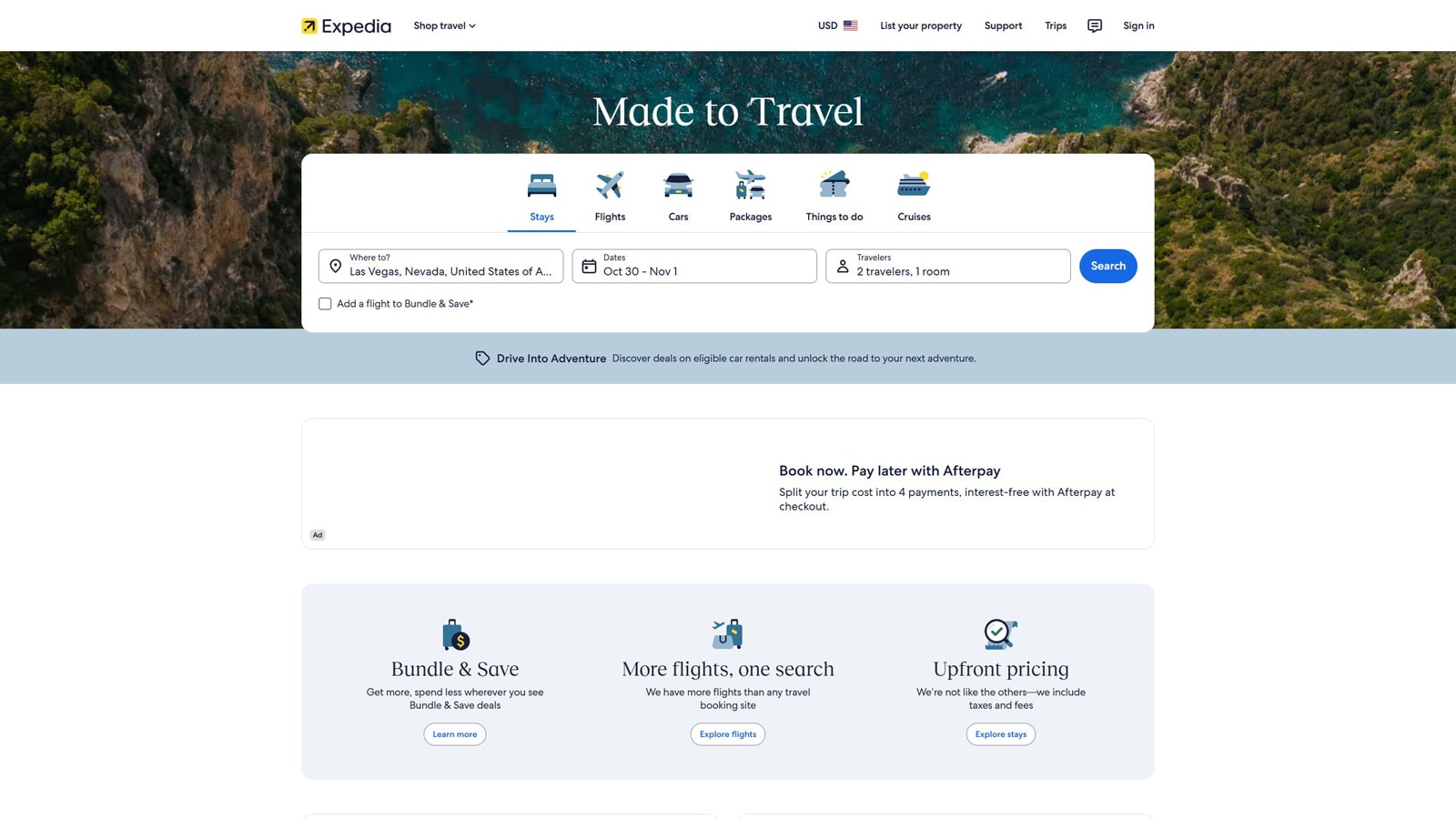This screenshot has width=1456, height=819.
Task: Click the location pin in the Where to field
Action: [x=336, y=266]
